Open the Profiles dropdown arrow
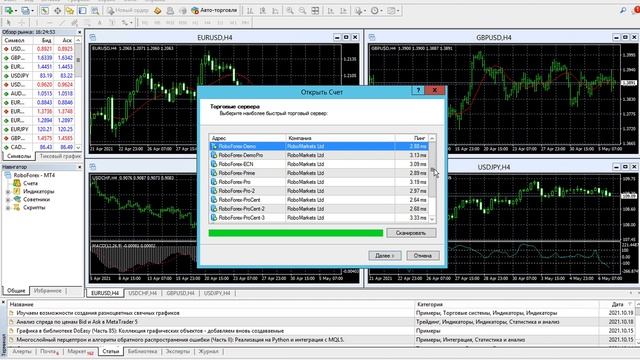The height and width of the screenshot is (360, 640). (x=33, y=11)
